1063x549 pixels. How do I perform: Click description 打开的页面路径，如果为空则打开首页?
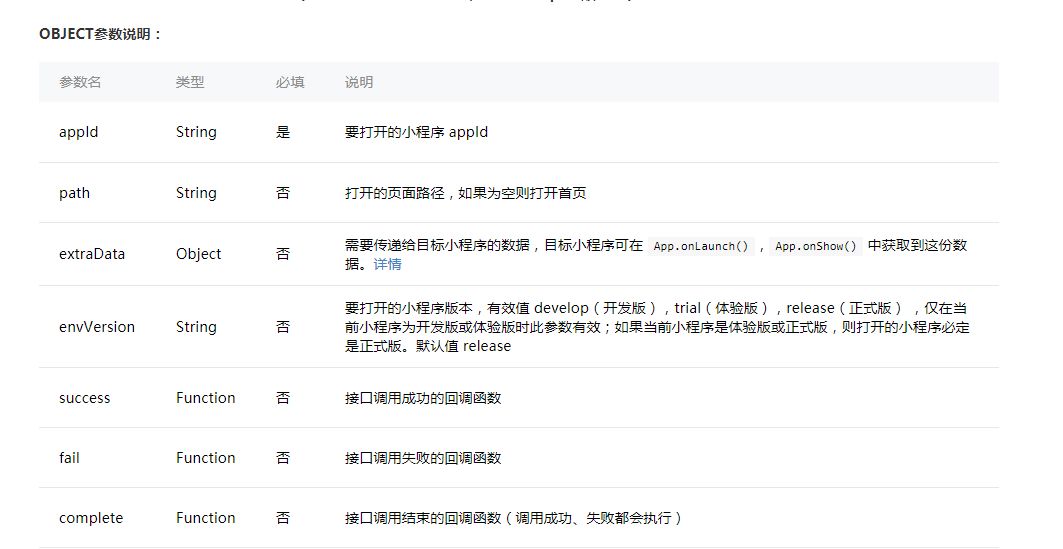[465, 193]
